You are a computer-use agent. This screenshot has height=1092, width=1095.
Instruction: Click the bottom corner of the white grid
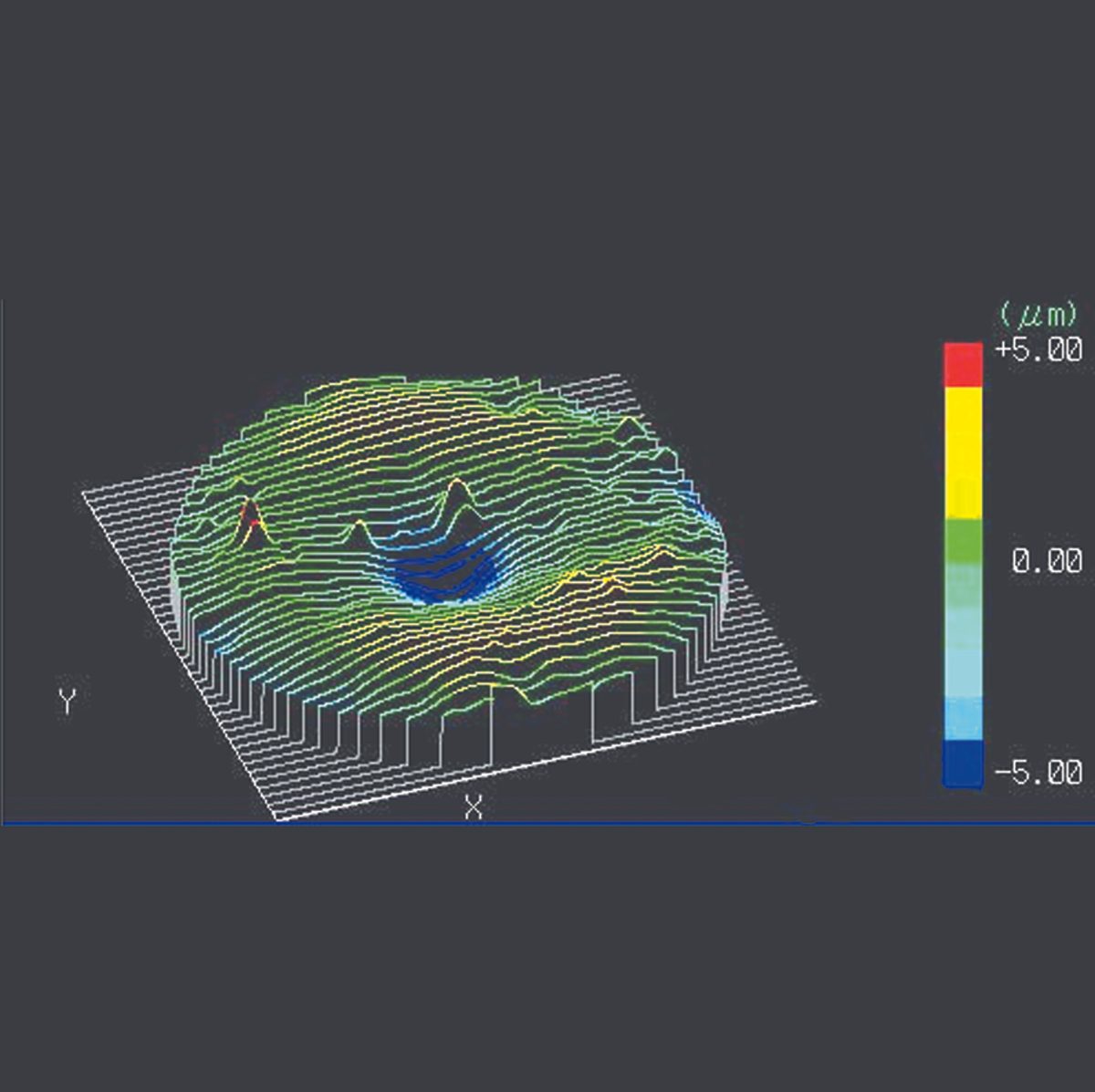click(x=280, y=818)
